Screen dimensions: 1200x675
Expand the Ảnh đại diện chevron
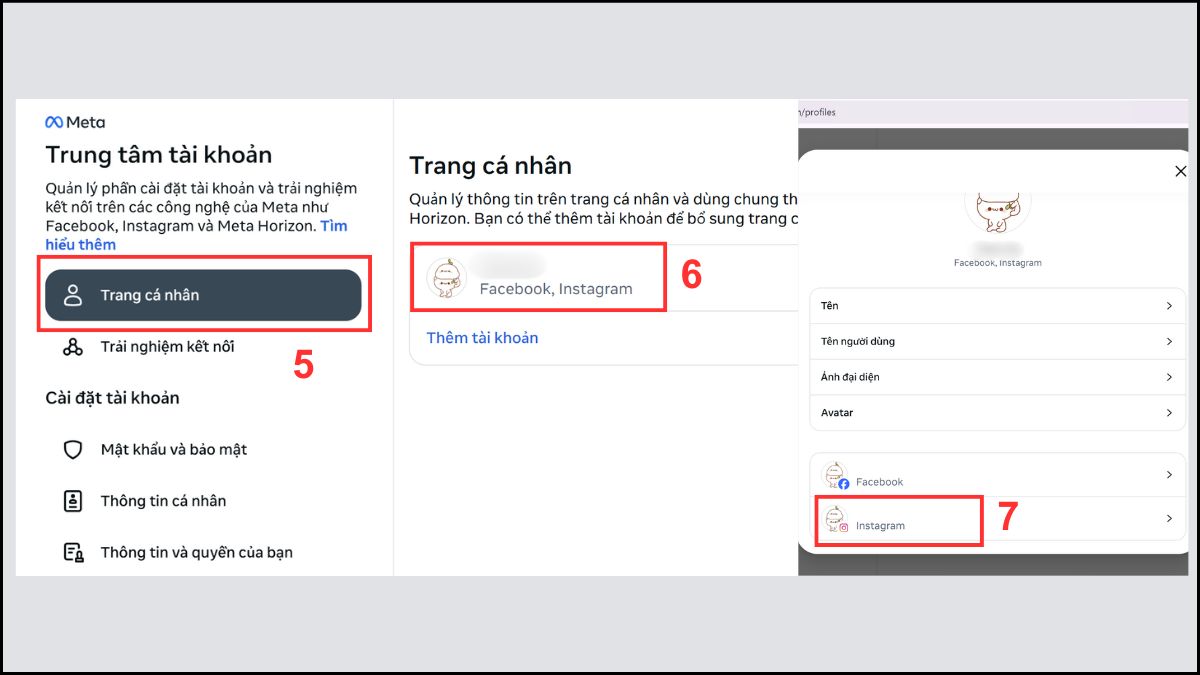pyautogui.click(x=1169, y=377)
